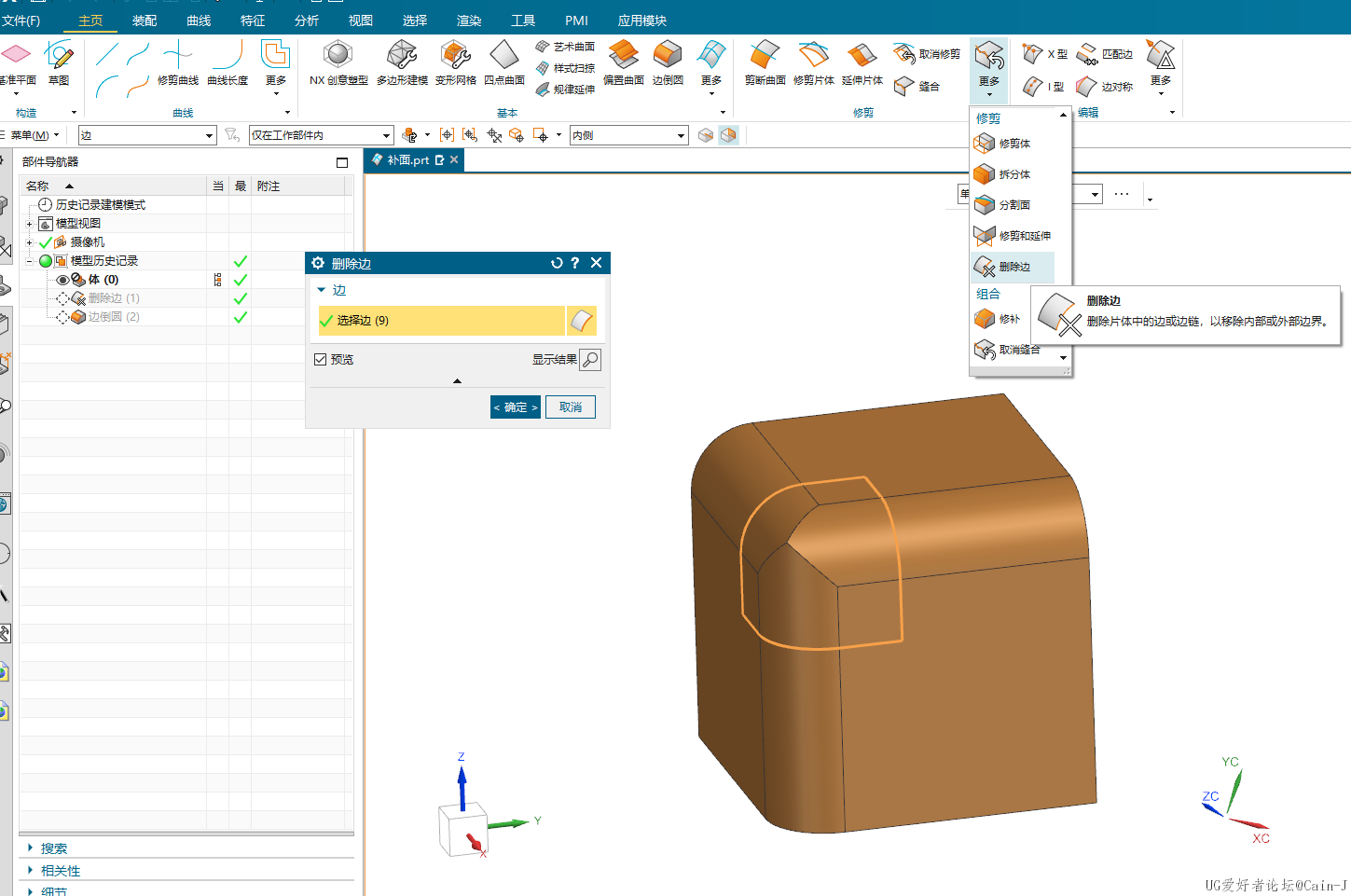
Task: Expand the 搜索 panel section
Action: click(x=30, y=848)
